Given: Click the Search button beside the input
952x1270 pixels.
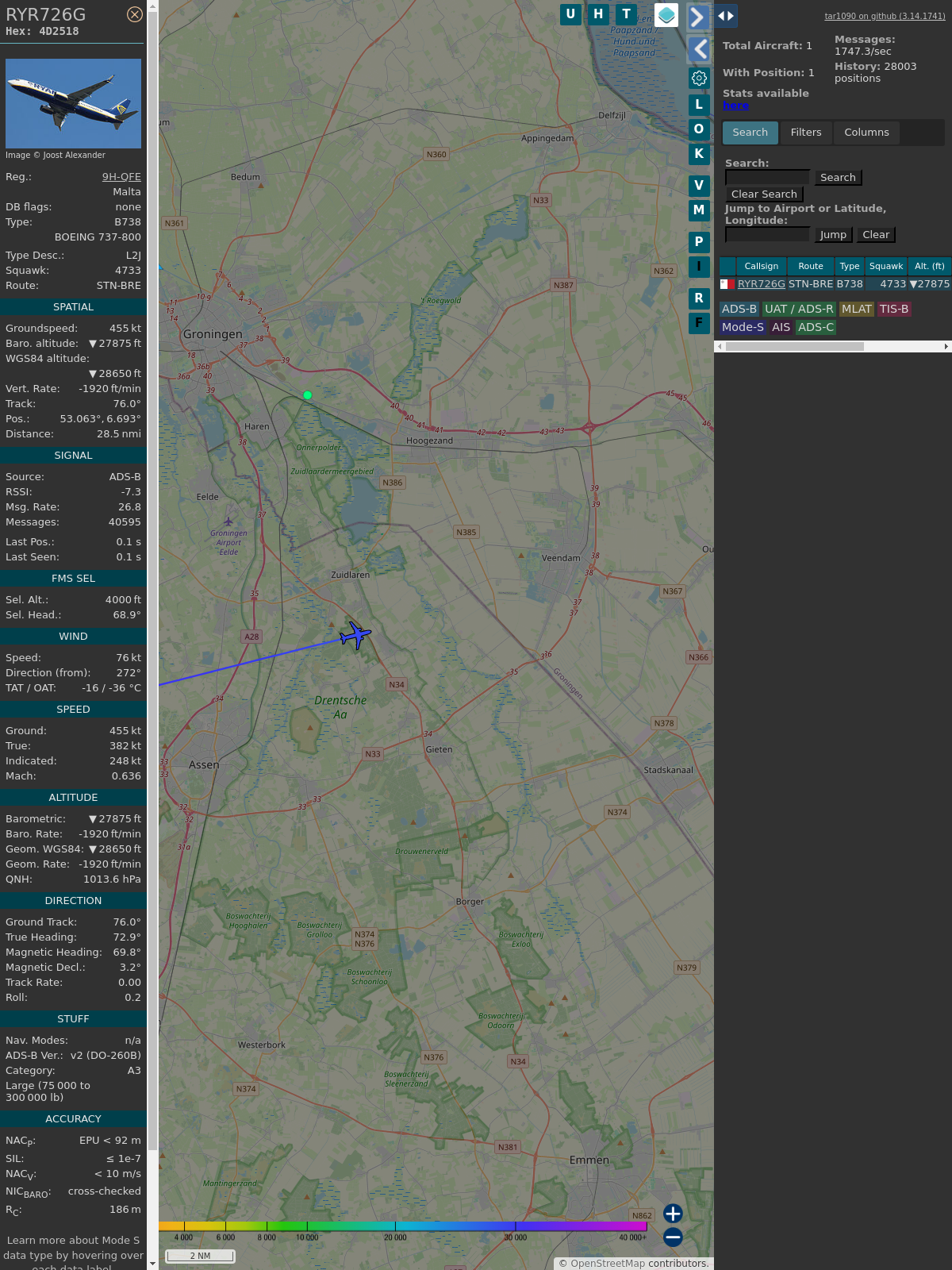Looking at the screenshot, I should [838, 178].
